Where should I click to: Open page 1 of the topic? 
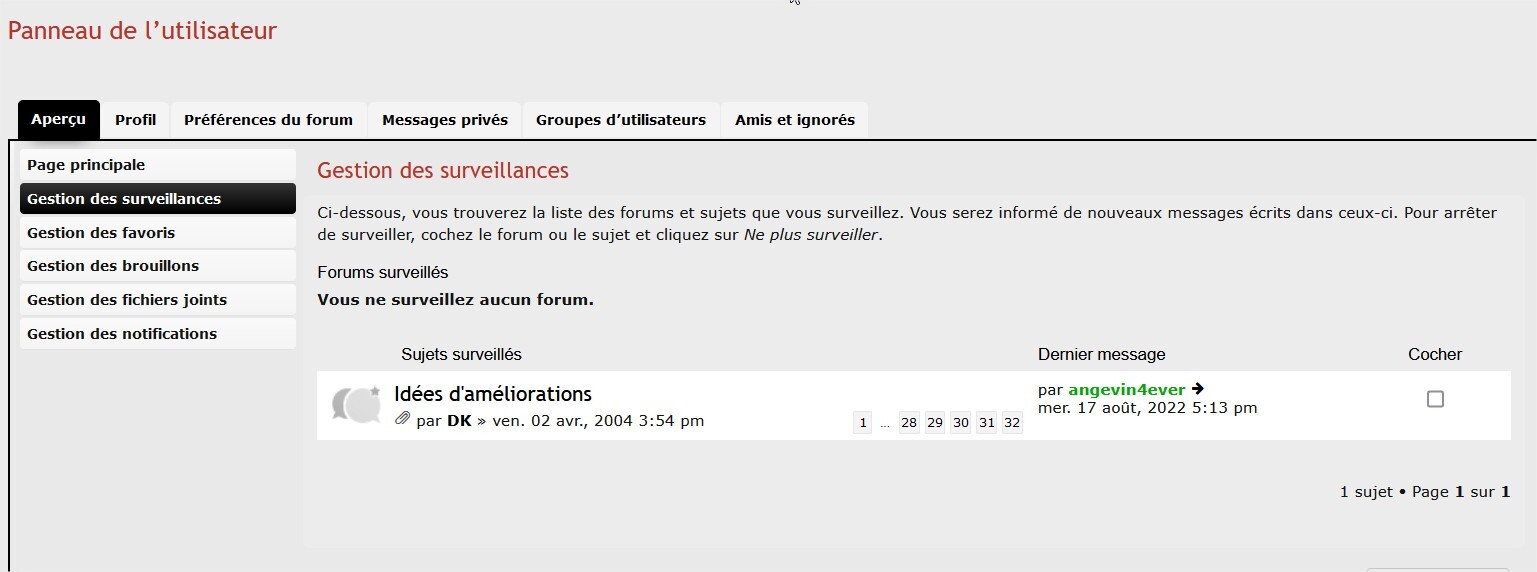click(x=862, y=423)
